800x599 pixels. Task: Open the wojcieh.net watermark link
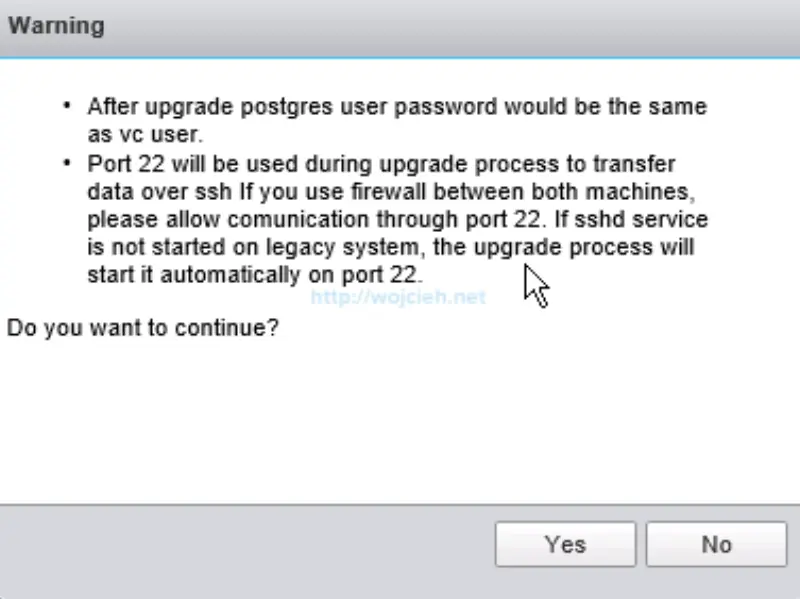[x=397, y=297]
